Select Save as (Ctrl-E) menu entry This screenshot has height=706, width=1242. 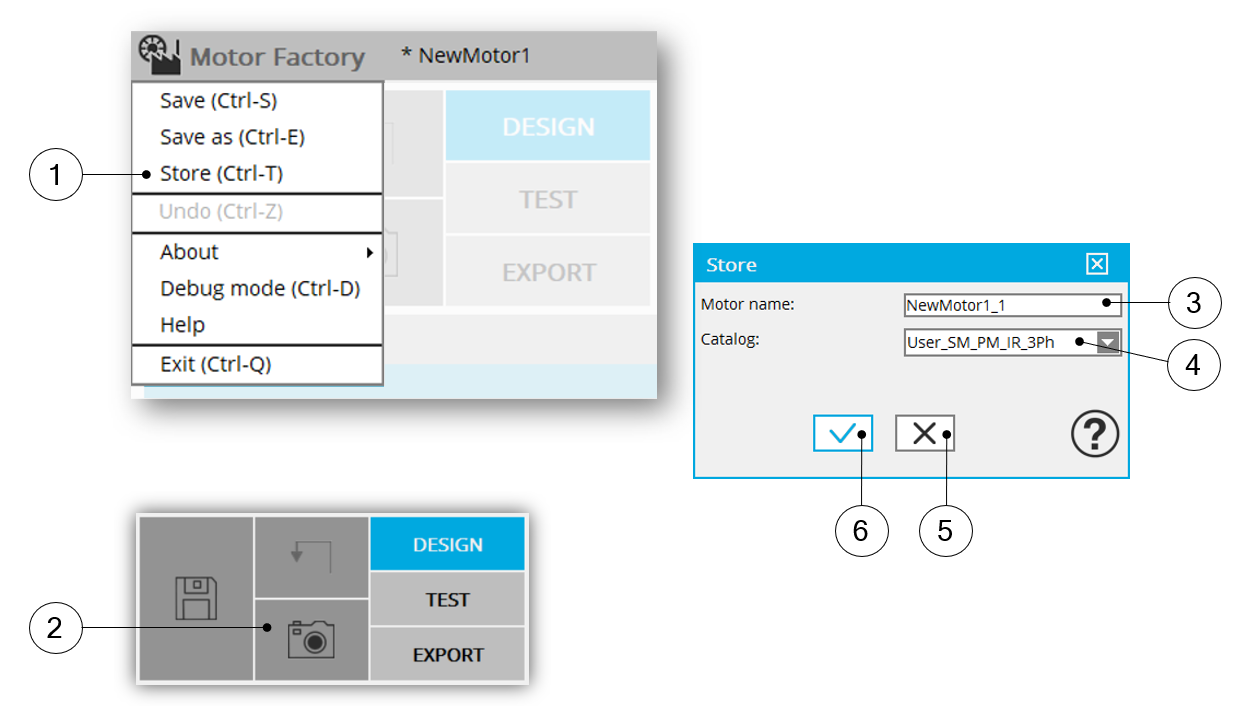point(232,137)
